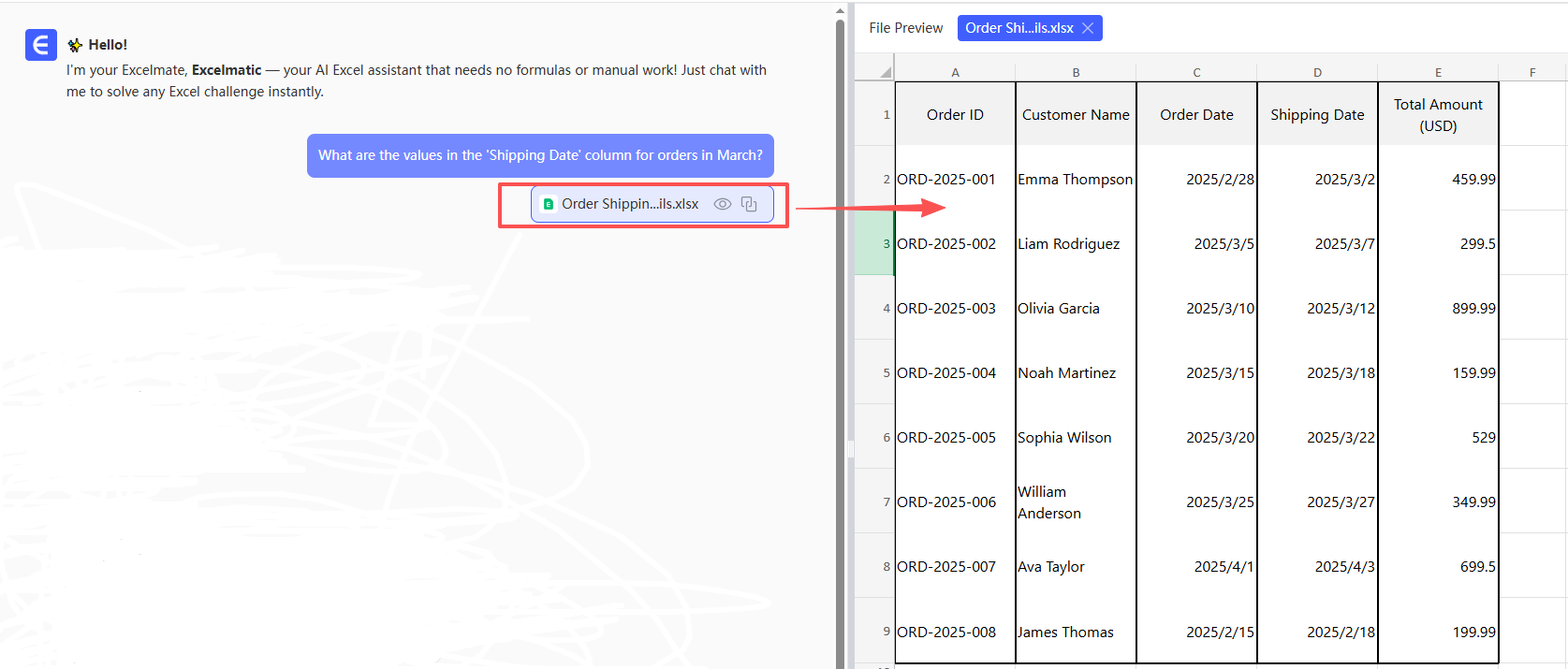Click the green spreadsheet file icon in attachment

tap(549, 204)
